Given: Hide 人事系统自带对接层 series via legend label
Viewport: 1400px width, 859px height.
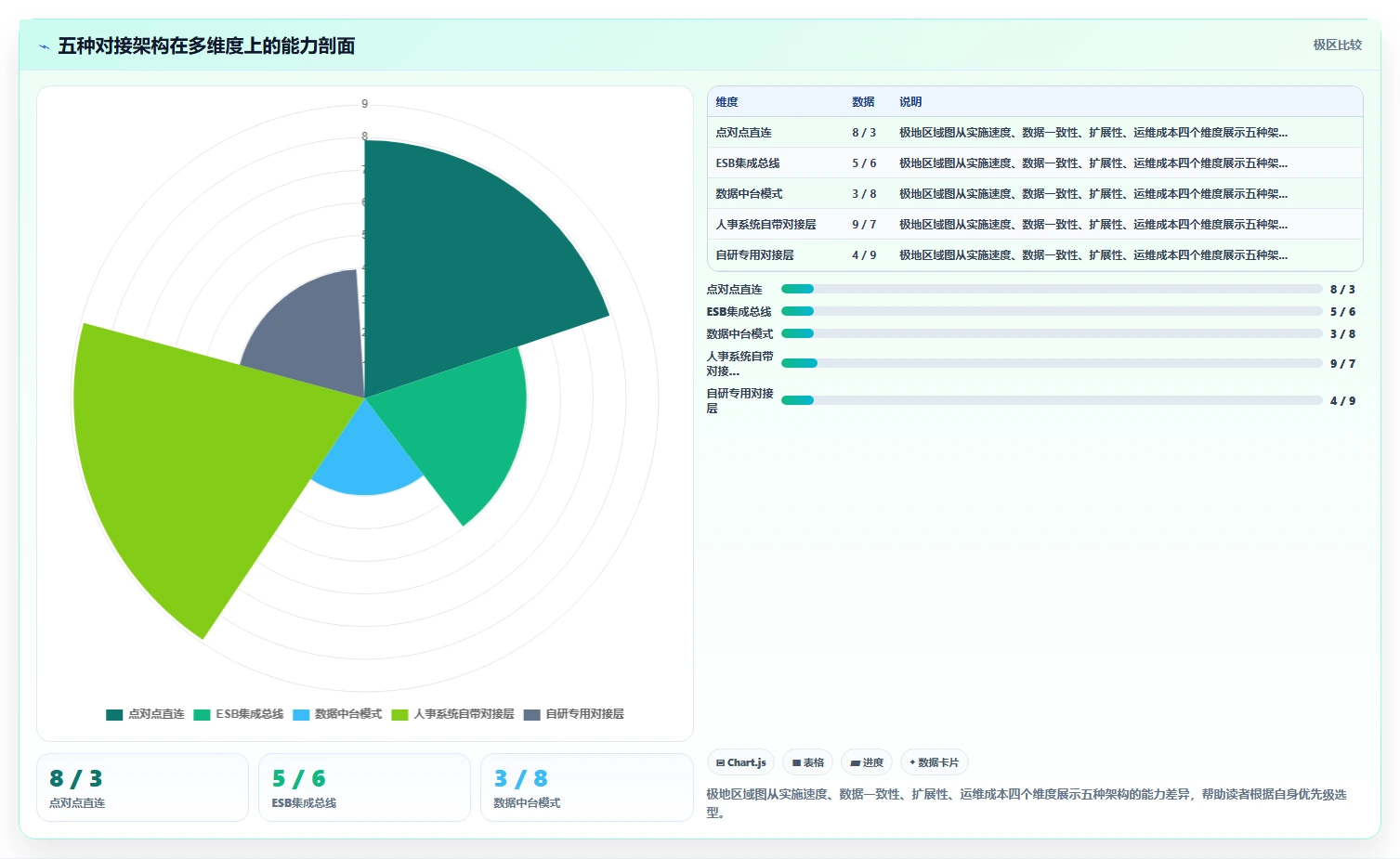Looking at the screenshot, I should [x=464, y=714].
